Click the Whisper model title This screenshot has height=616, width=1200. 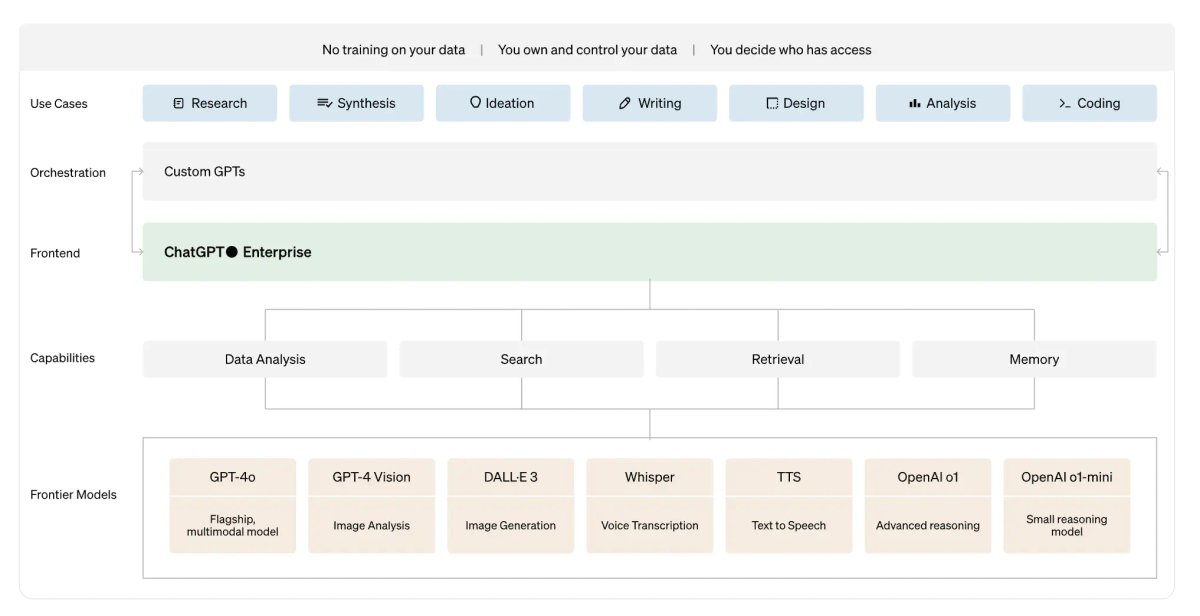coord(650,477)
